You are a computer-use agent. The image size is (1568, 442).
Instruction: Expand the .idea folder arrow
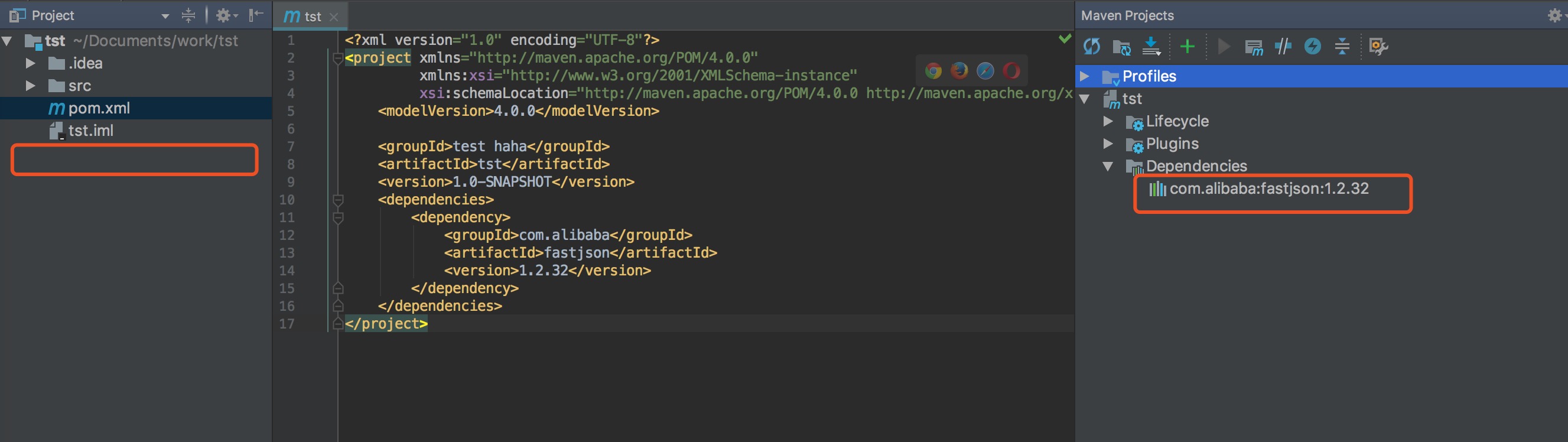[30, 63]
